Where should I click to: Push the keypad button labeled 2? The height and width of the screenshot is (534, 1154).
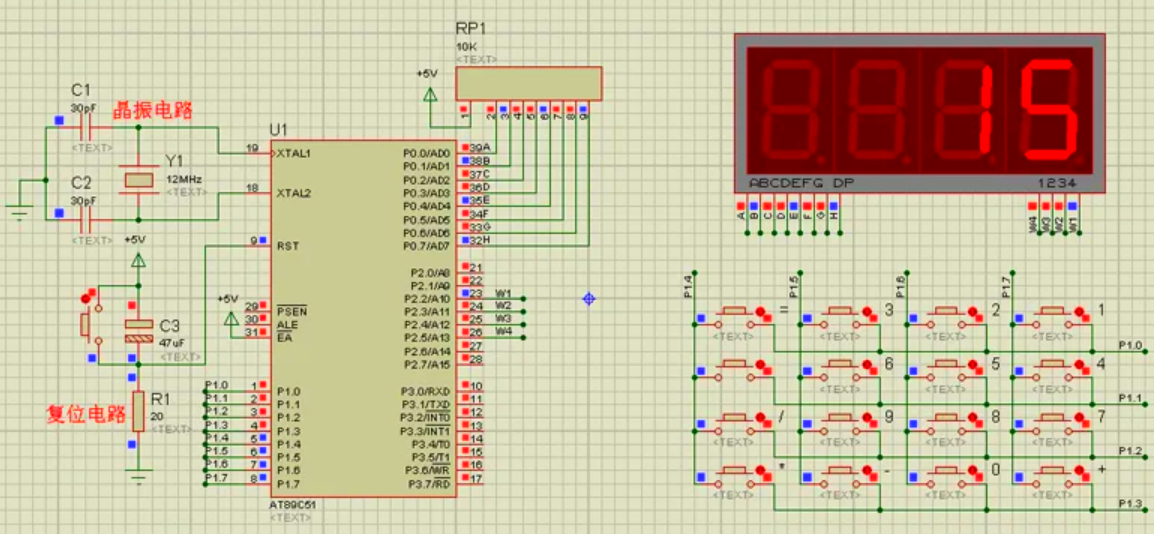click(x=945, y=310)
